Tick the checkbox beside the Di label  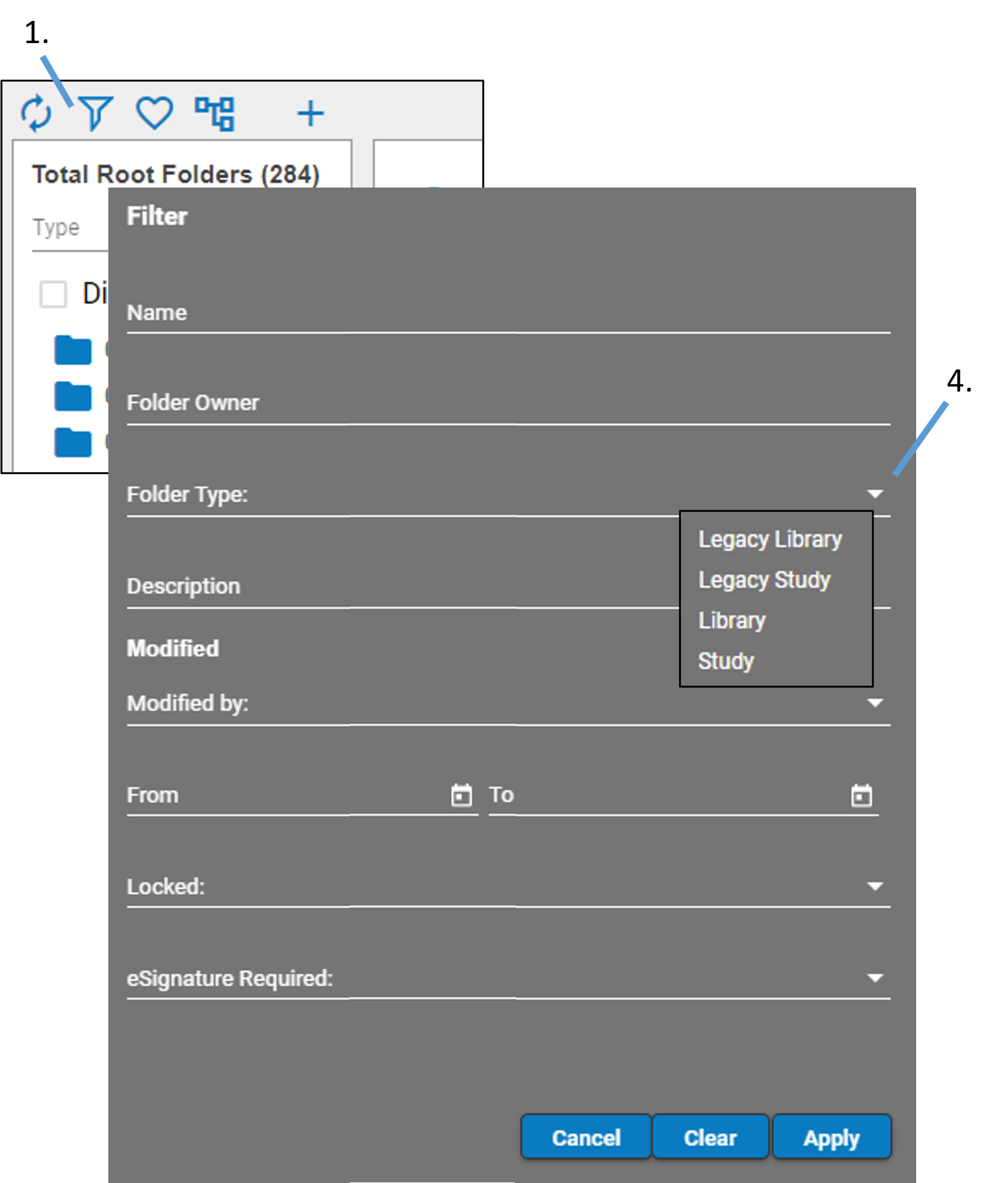(x=53, y=294)
